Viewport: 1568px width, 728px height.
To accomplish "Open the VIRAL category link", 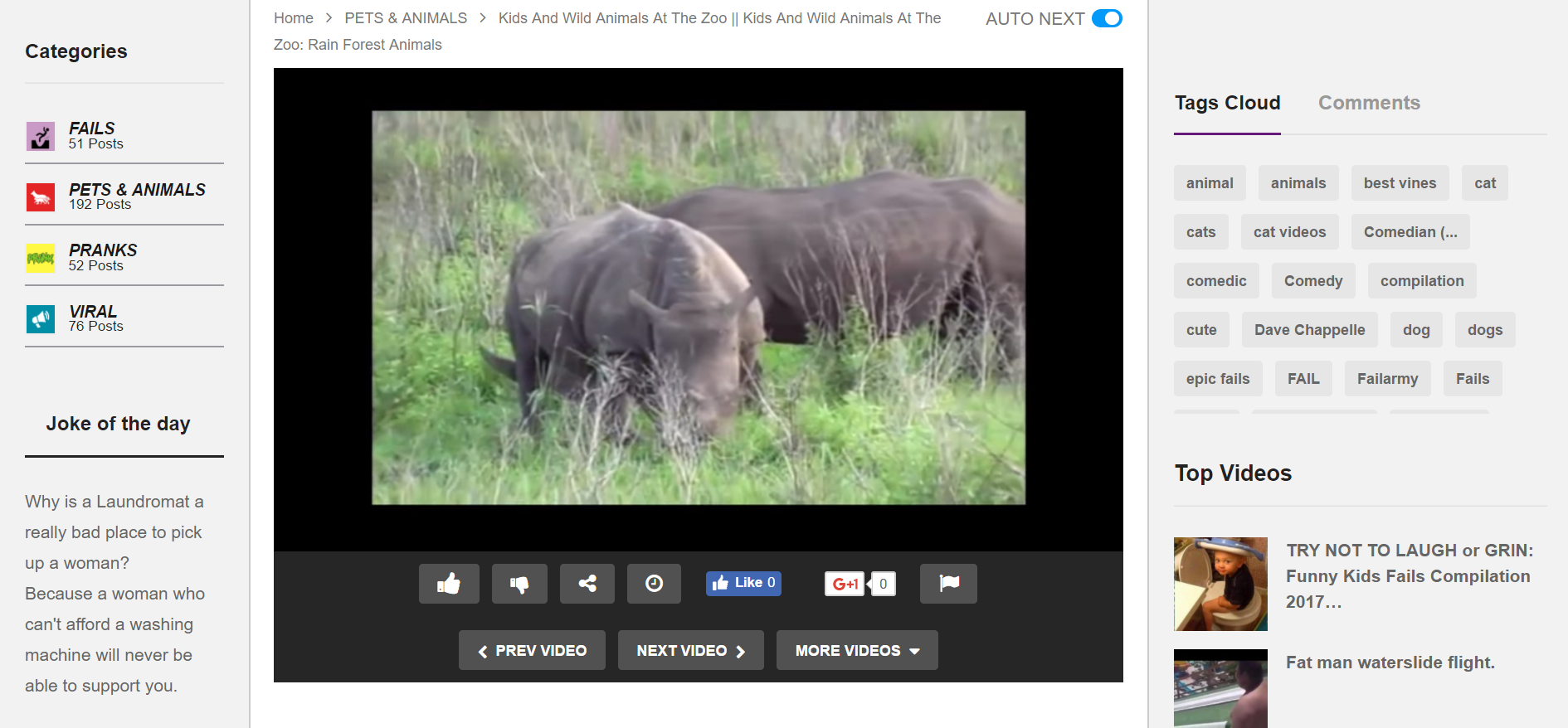I will tap(93, 312).
